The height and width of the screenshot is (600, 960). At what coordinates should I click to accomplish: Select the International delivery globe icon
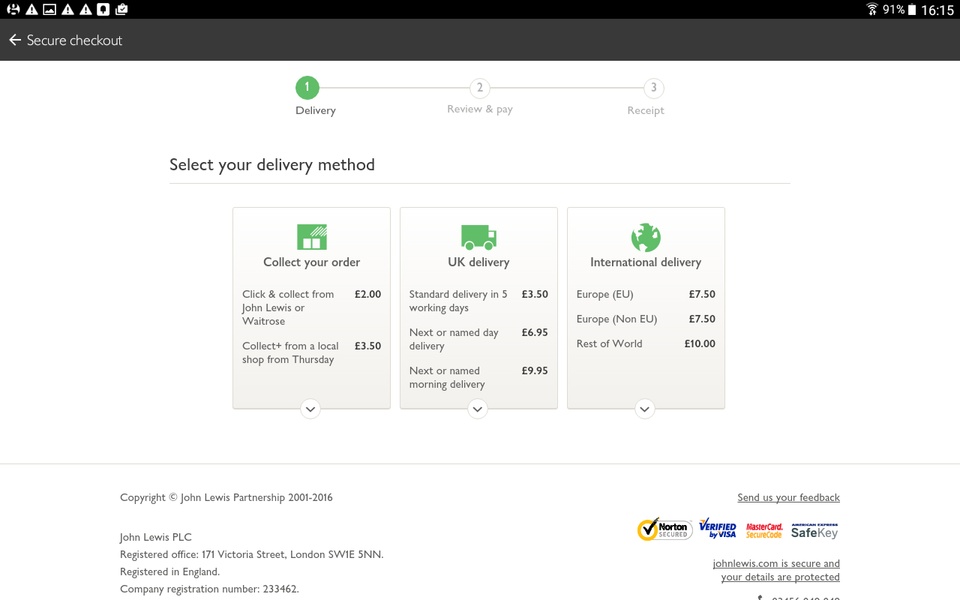coord(645,237)
